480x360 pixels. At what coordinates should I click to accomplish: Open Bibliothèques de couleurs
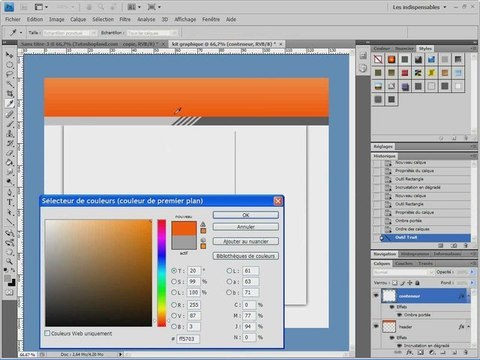point(246,256)
